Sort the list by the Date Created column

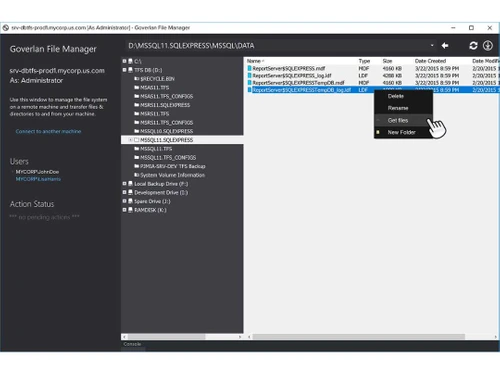pos(430,61)
